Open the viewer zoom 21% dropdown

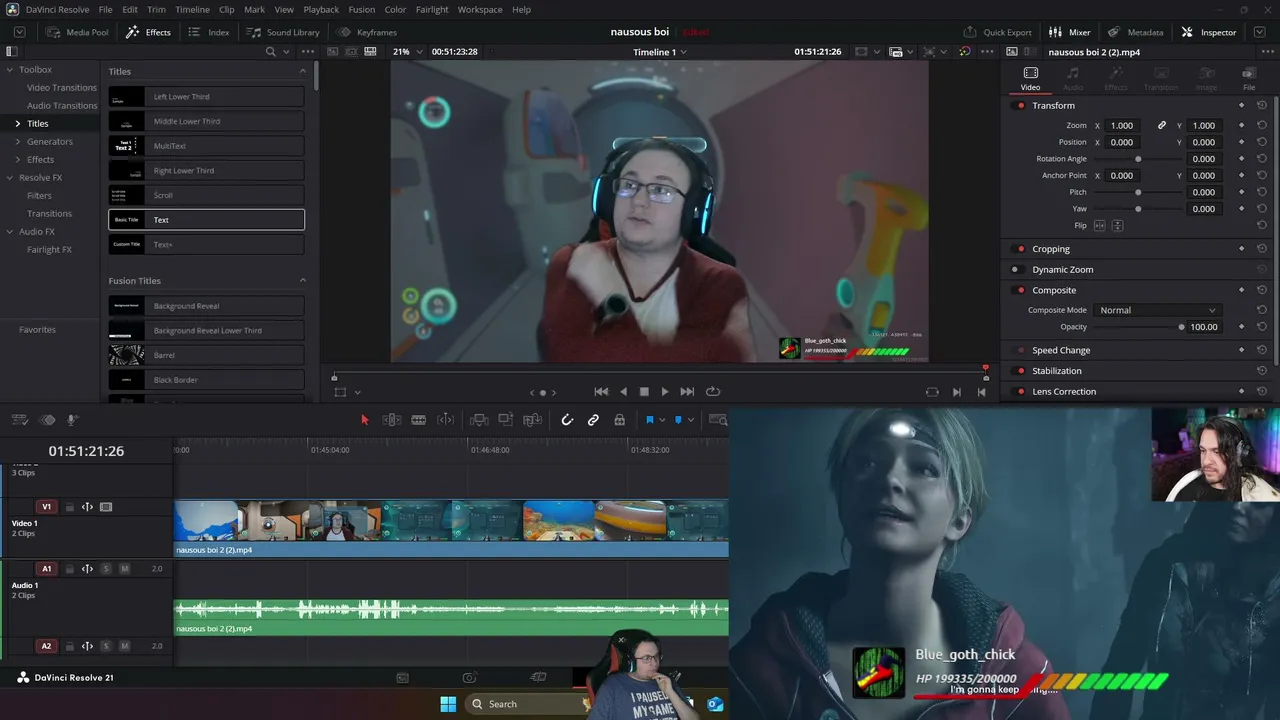click(x=408, y=52)
